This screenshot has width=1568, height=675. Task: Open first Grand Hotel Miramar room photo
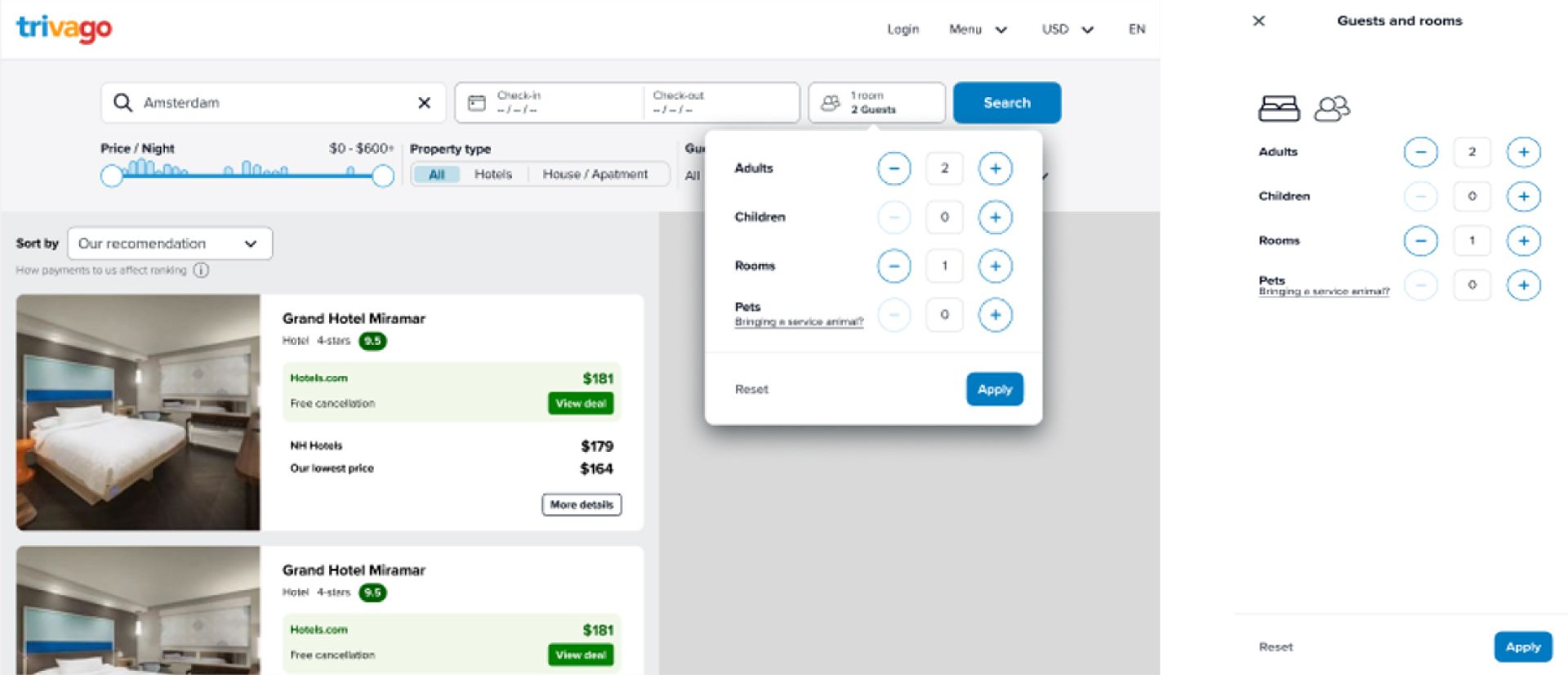tap(138, 413)
